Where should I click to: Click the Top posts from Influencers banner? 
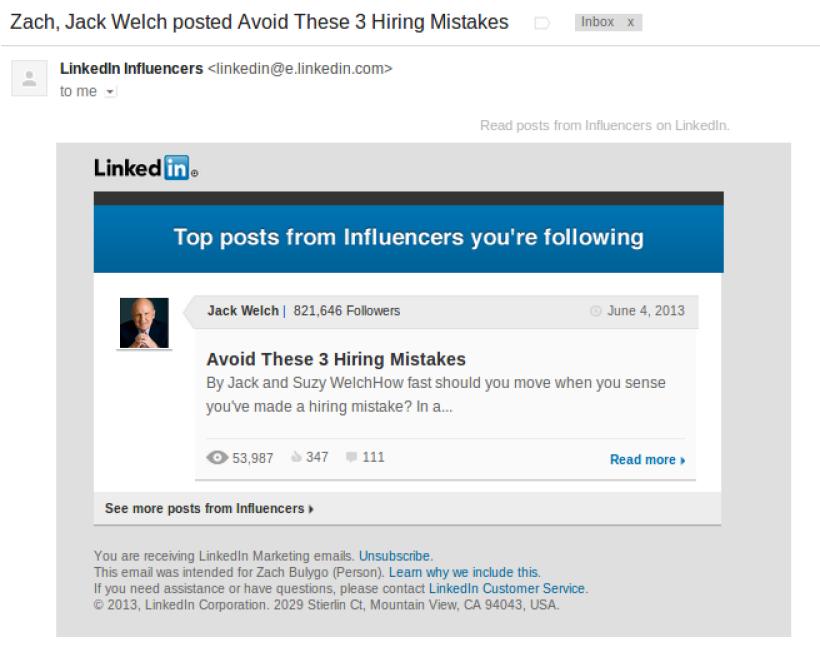[408, 238]
